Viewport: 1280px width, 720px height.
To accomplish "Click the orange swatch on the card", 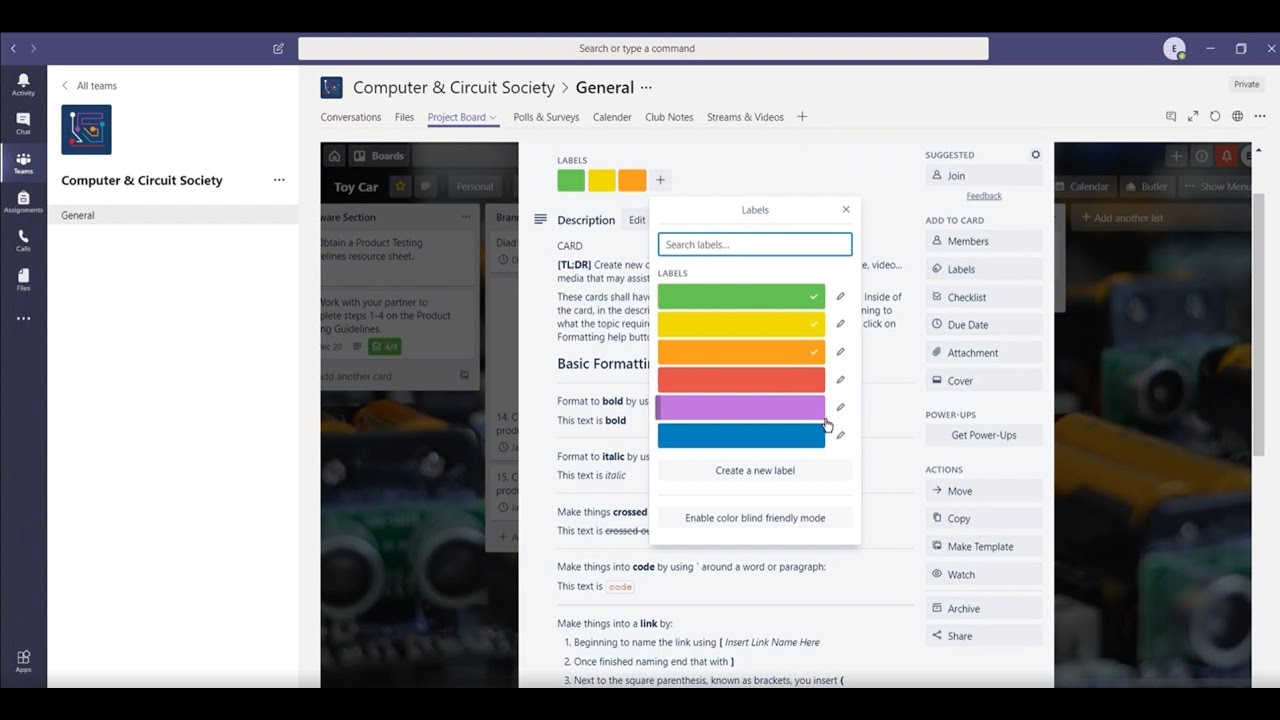I will 632,180.
